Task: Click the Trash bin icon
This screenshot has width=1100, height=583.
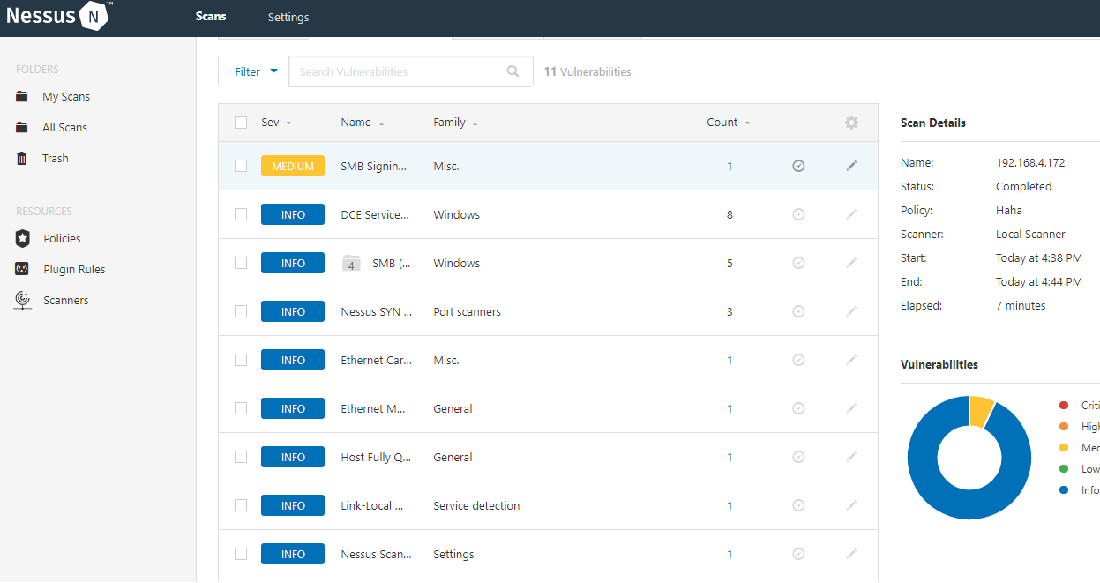Action: pos(22,159)
